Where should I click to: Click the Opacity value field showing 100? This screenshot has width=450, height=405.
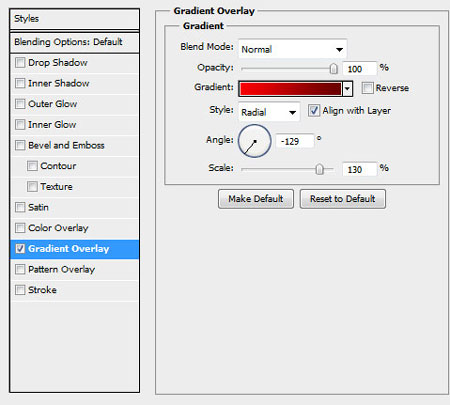point(360,69)
